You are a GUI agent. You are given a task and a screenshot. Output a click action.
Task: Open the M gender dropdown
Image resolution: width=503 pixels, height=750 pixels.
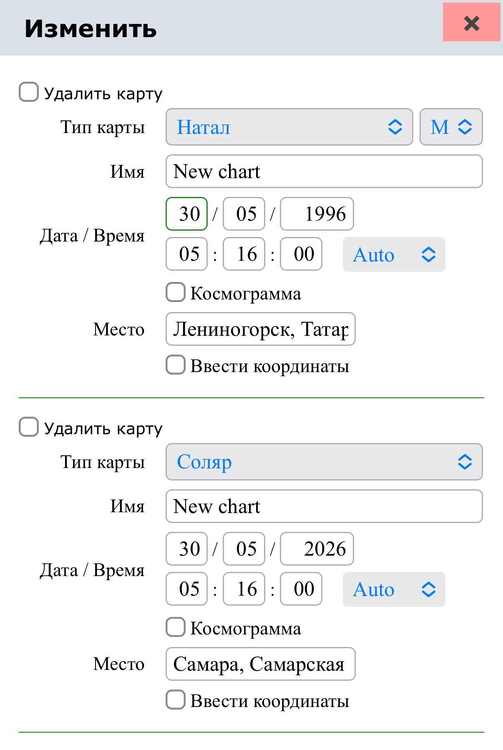pyautogui.click(x=451, y=127)
